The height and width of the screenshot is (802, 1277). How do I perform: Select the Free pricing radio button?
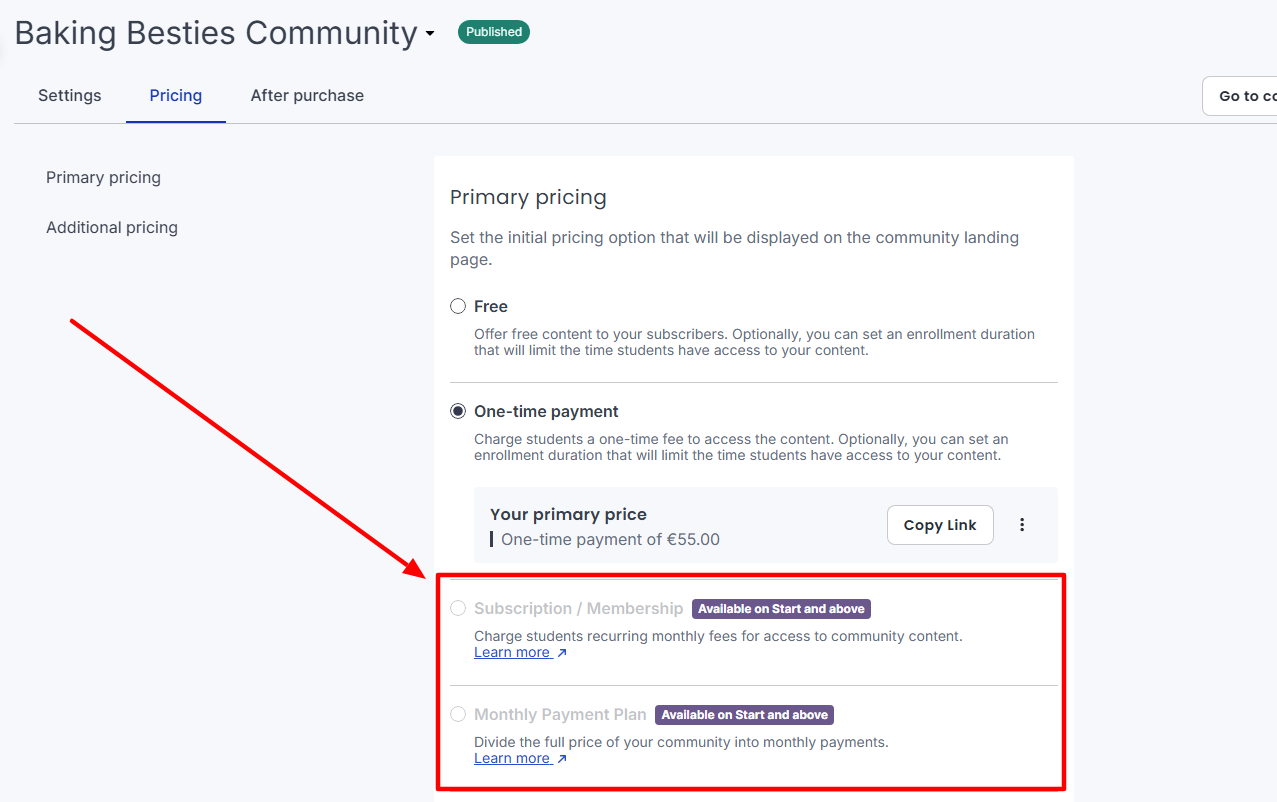(x=458, y=306)
